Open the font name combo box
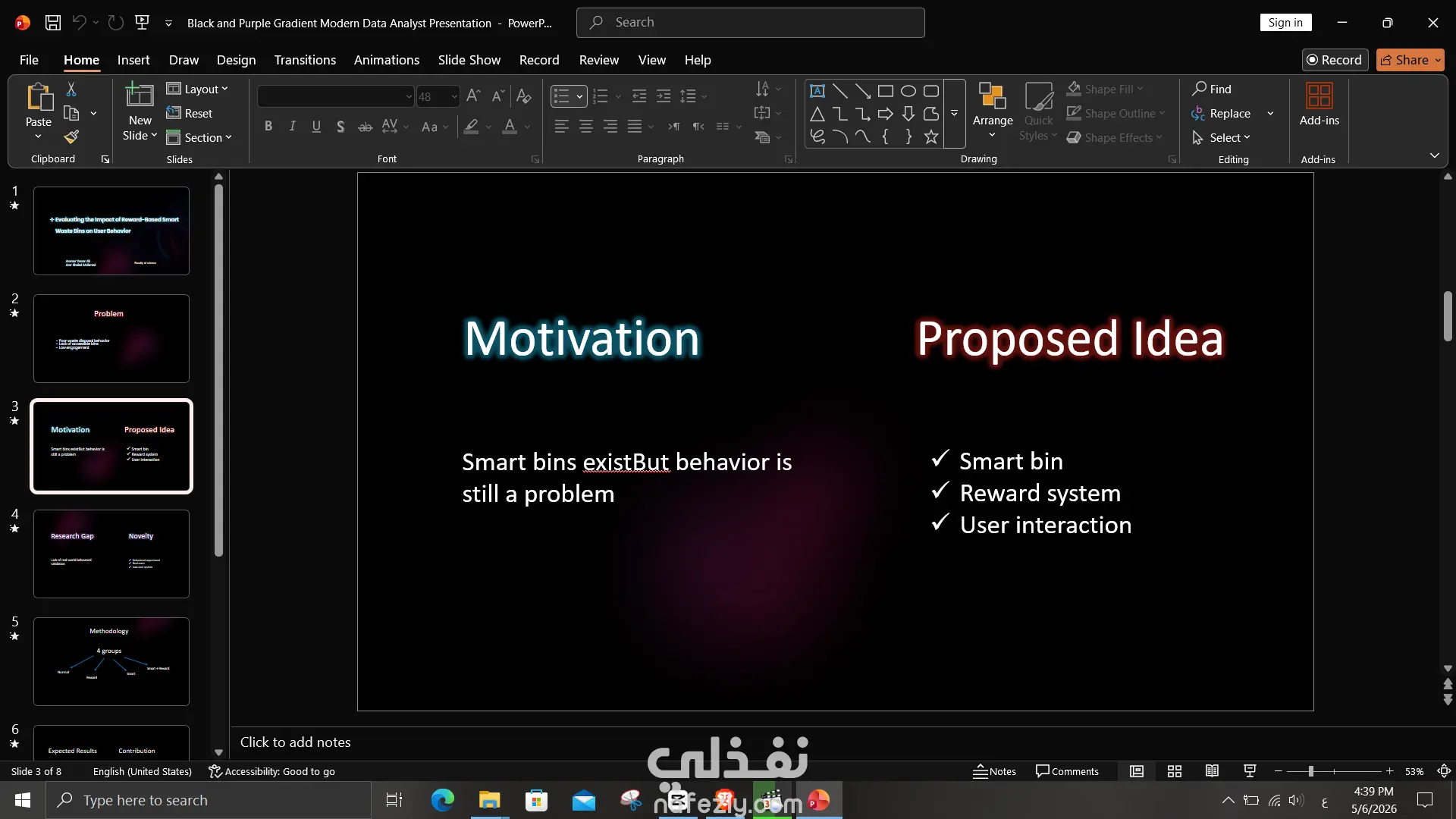 (x=335, y=96)
